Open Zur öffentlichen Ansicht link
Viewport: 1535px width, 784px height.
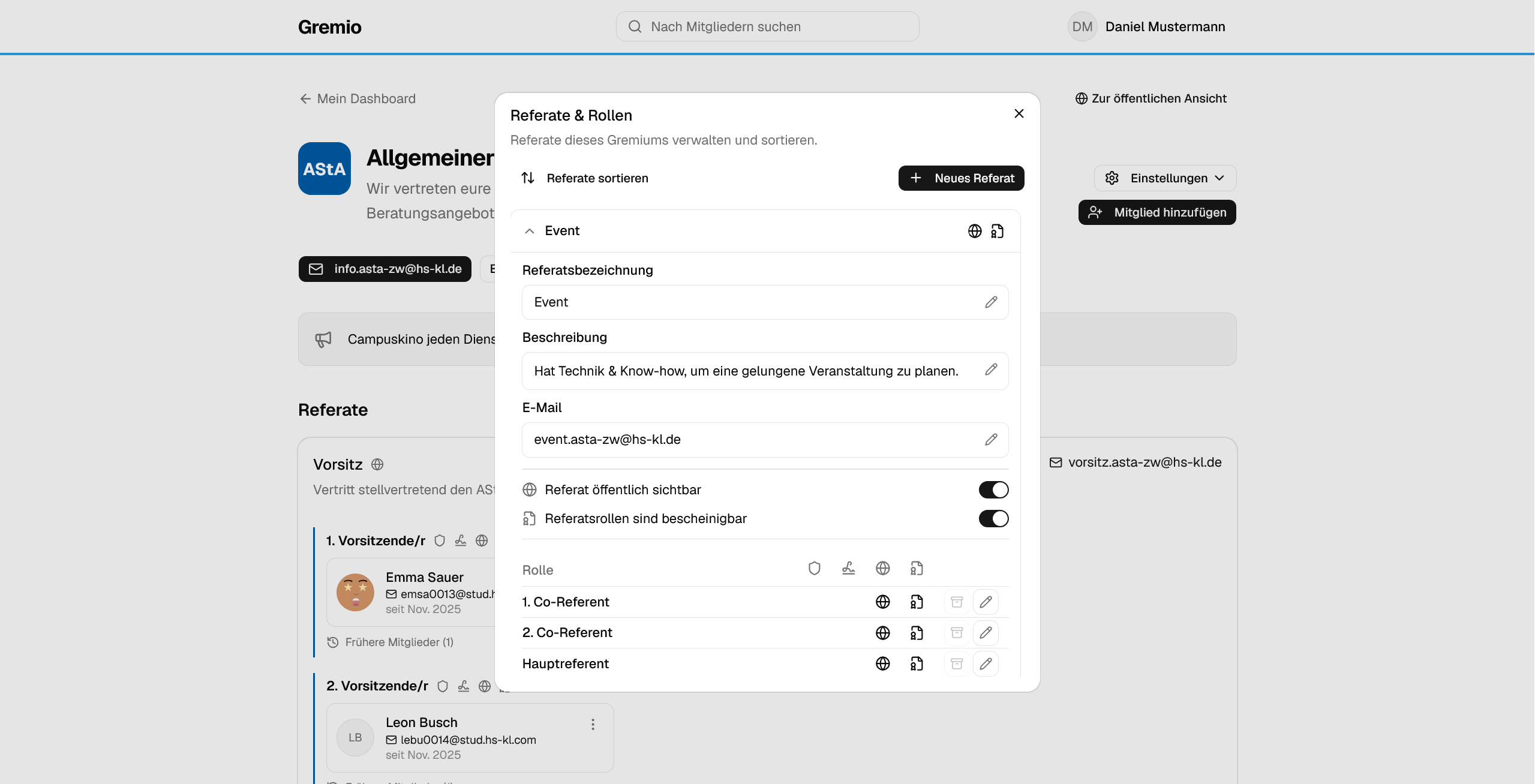pos(1151,98)
